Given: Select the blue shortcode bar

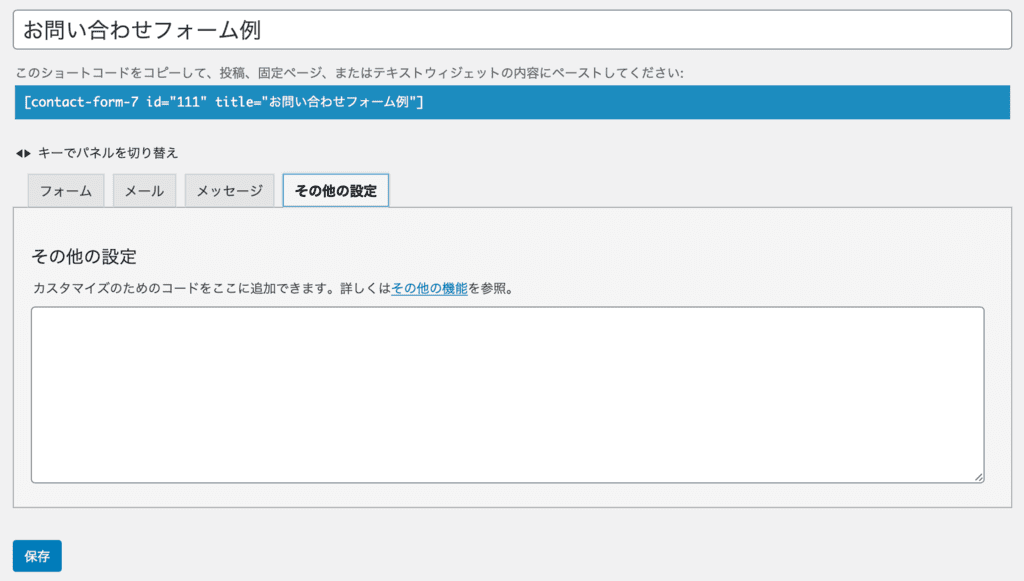Looking at the screenshot, I should (512, 101).
